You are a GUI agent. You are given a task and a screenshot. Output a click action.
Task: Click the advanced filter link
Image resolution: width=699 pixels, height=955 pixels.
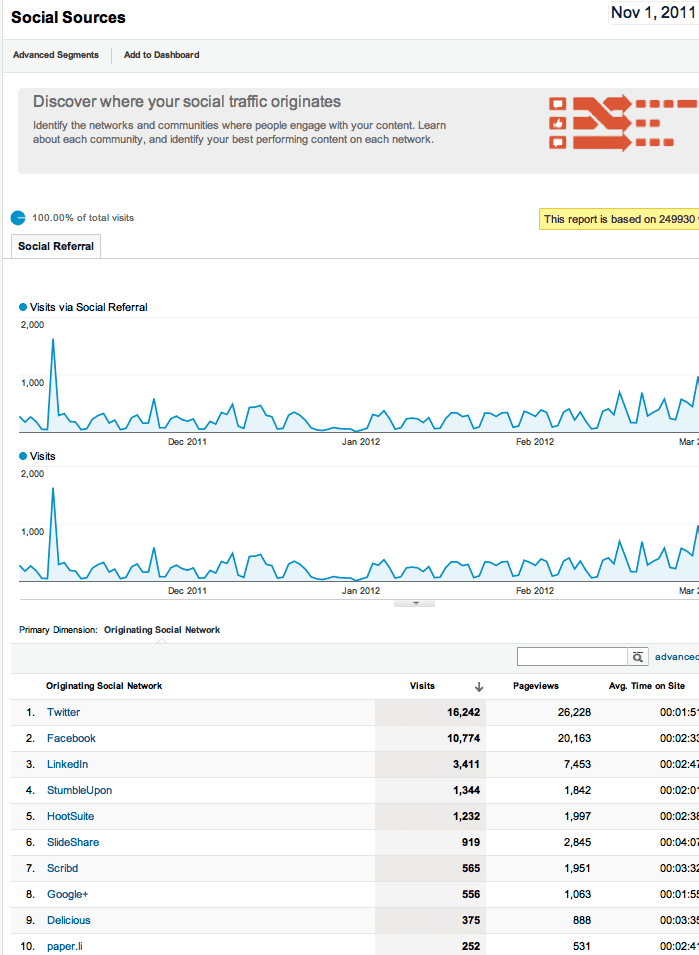pyautogui.click(x=676, y=657)
